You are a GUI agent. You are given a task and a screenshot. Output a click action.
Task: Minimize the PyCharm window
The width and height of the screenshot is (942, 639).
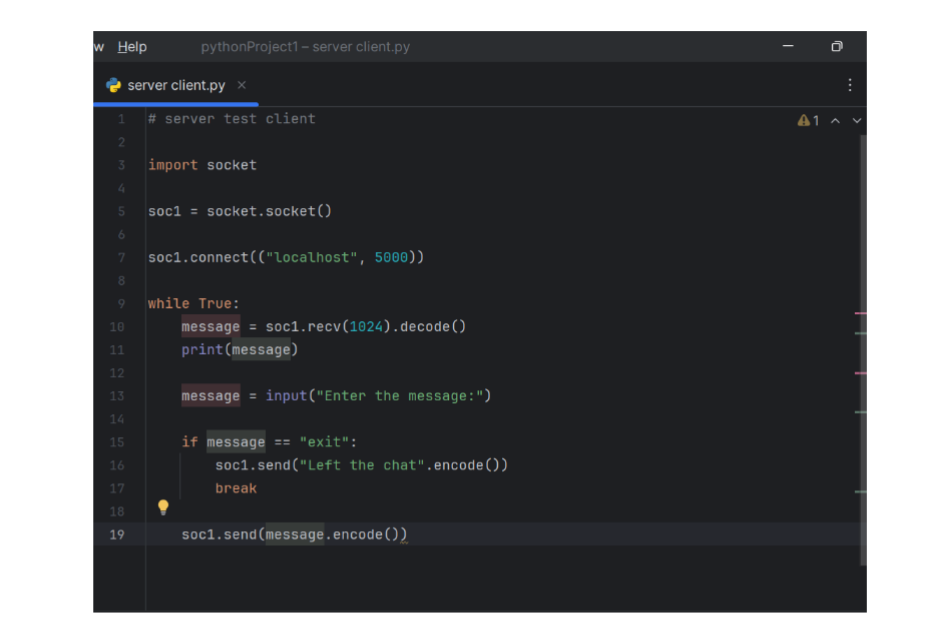point(788,46)
